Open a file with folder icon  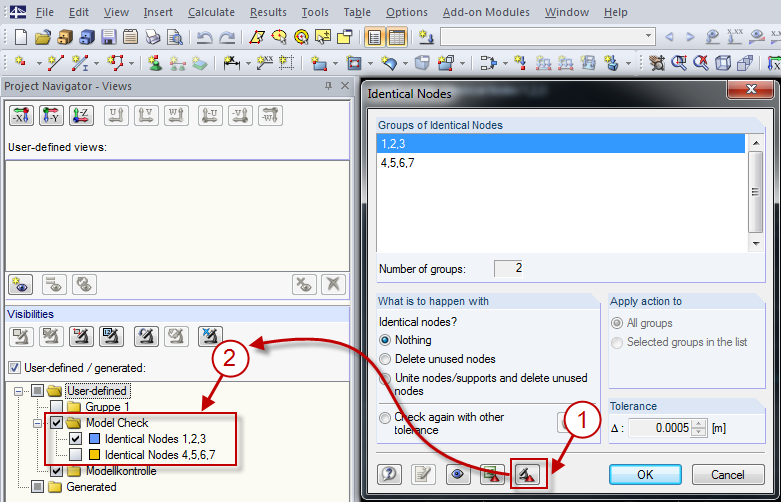click(x=43, y=37)
